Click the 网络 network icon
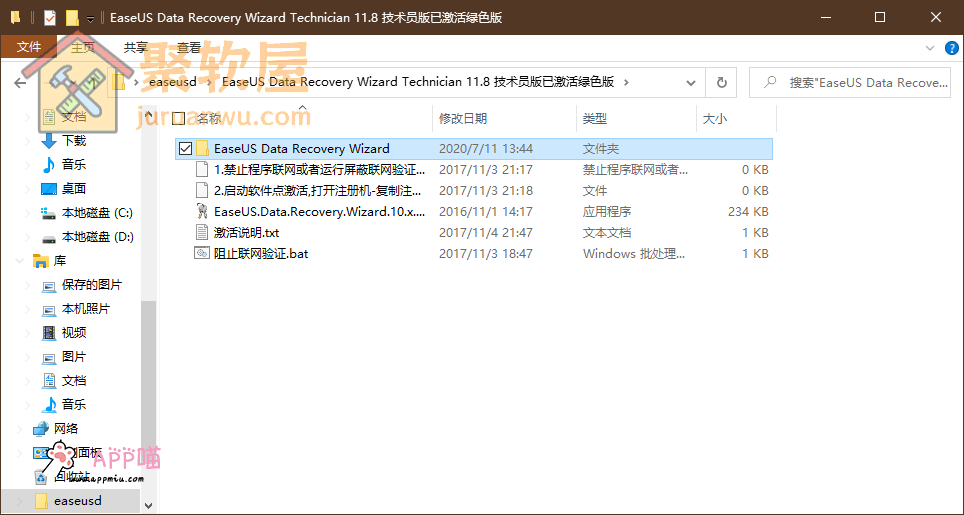This screenshot has width=964, height=515. click(41, 428)
